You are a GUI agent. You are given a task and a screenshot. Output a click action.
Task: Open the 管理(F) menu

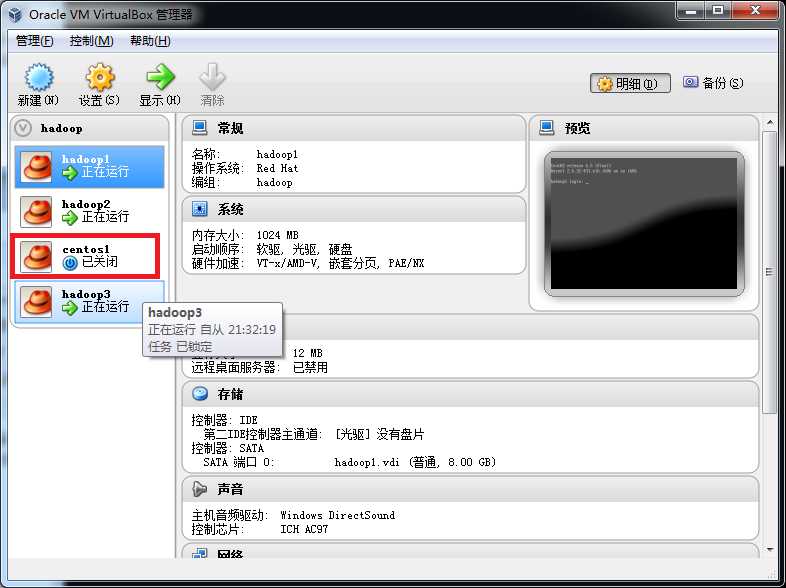pyautogui.click(x=35, y=41)
